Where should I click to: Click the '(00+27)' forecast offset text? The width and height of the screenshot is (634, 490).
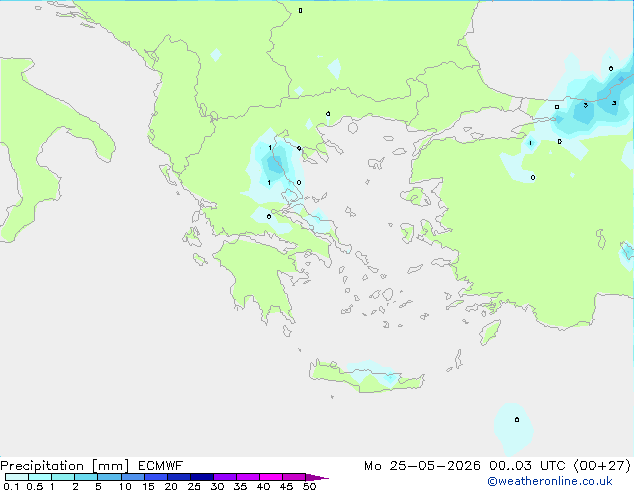click(602, 466)
